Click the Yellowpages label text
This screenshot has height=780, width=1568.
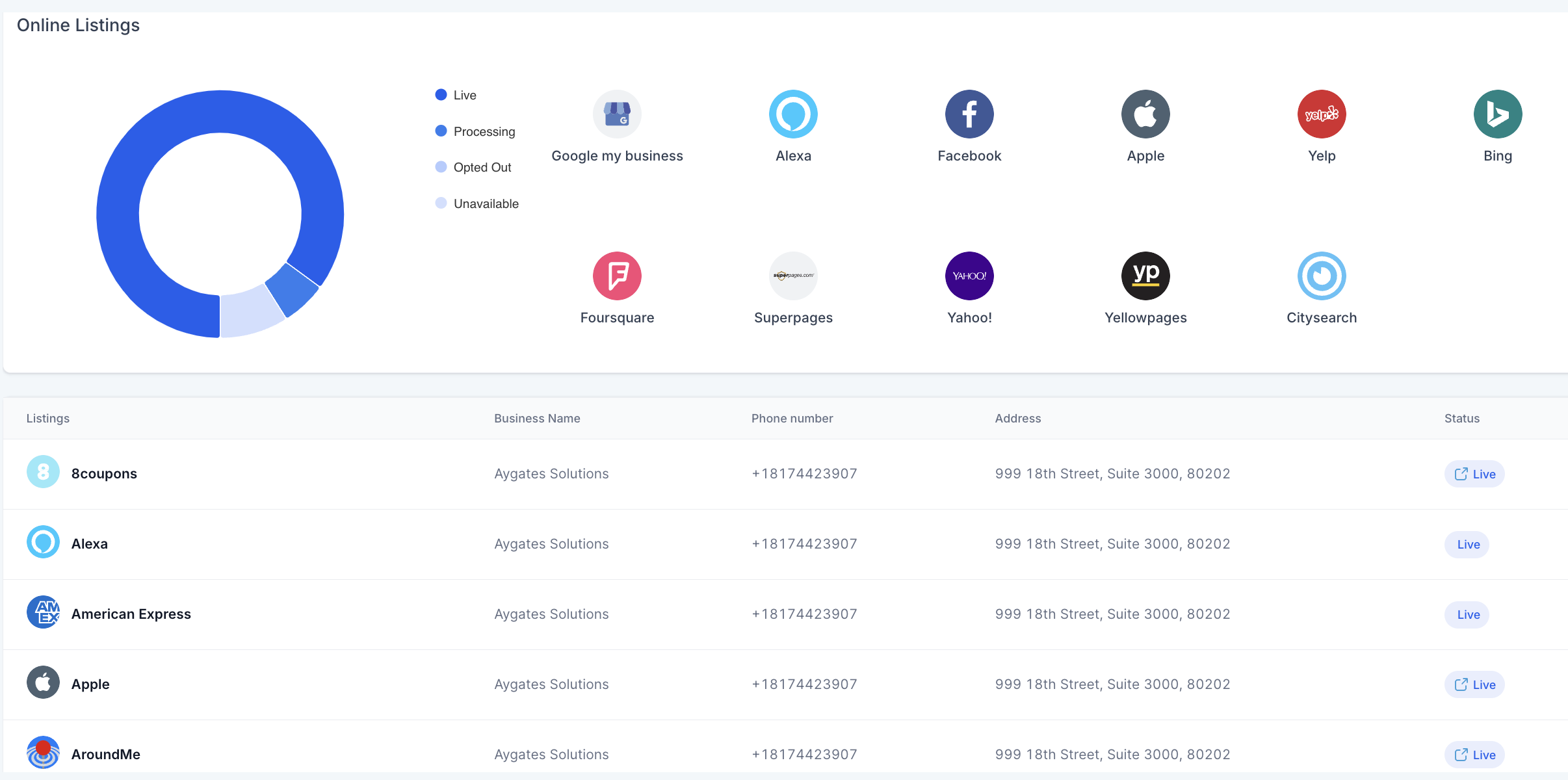(1145, 318)
